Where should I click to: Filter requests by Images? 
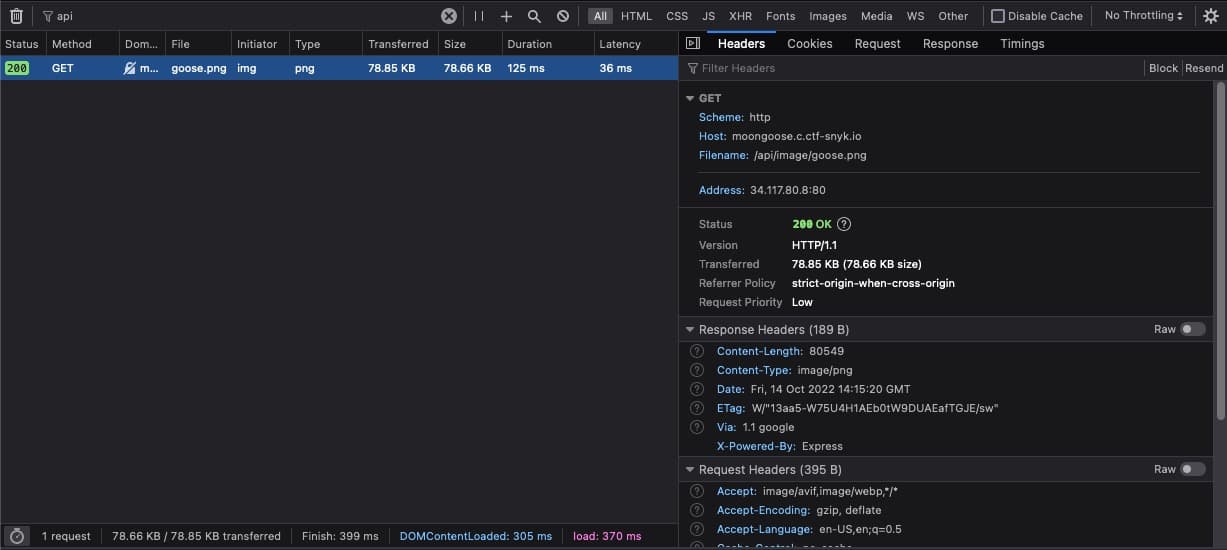[x=828, y=16]
